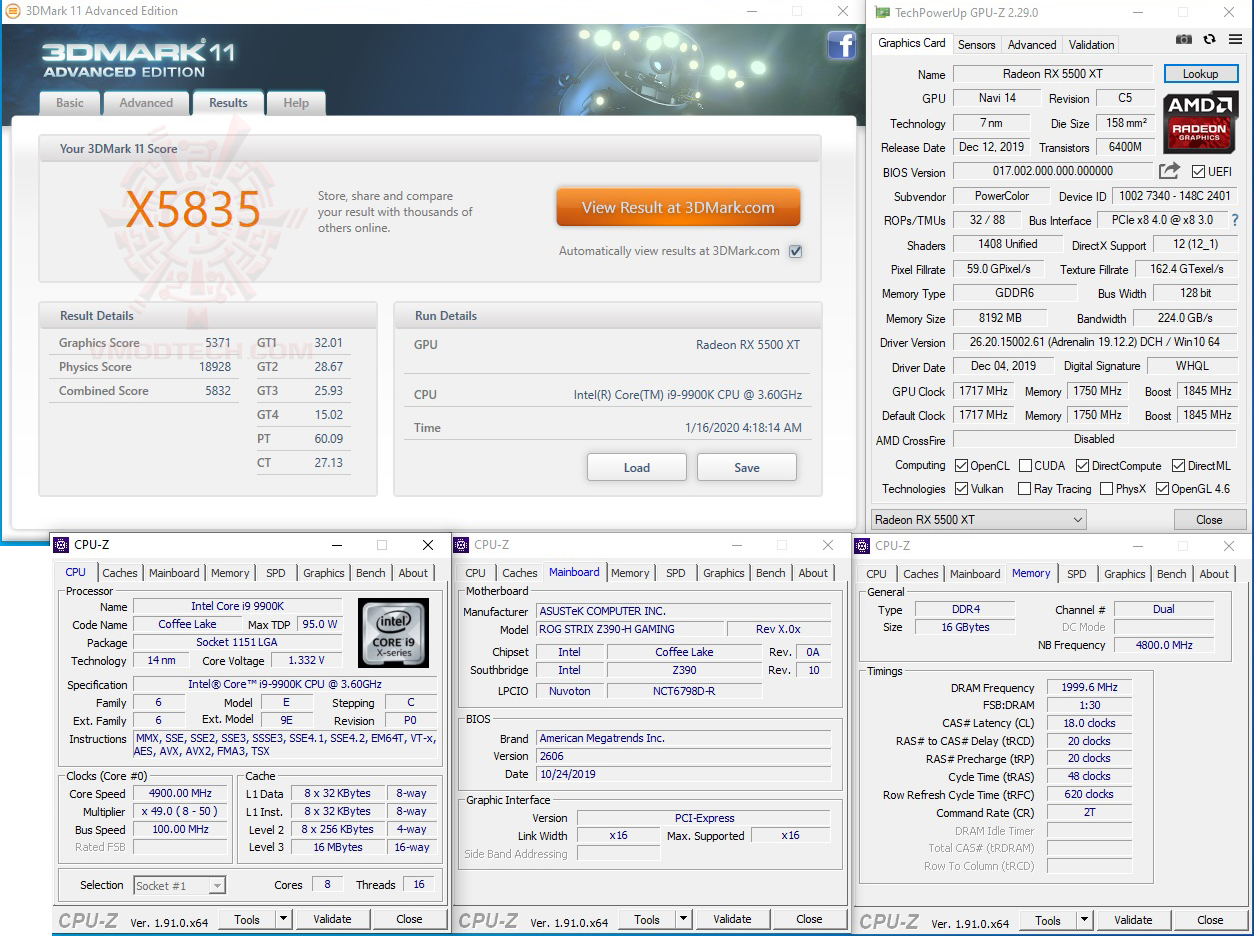Switch to the Basic tab in 3DMark 11
The image size is (1254, 936).
coord(70,103)
